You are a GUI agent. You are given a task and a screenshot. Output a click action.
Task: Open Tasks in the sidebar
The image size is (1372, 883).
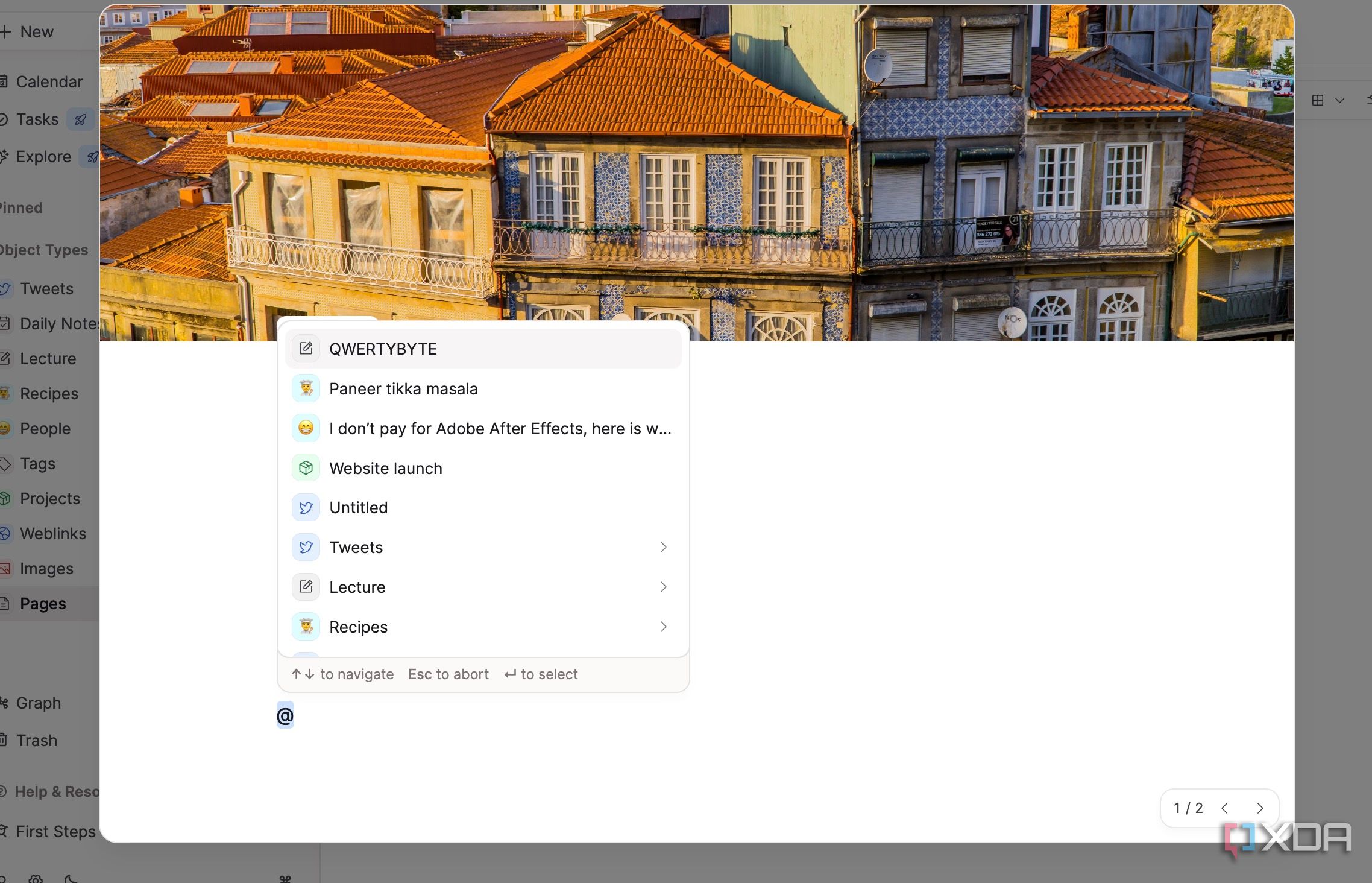point(36,119)
